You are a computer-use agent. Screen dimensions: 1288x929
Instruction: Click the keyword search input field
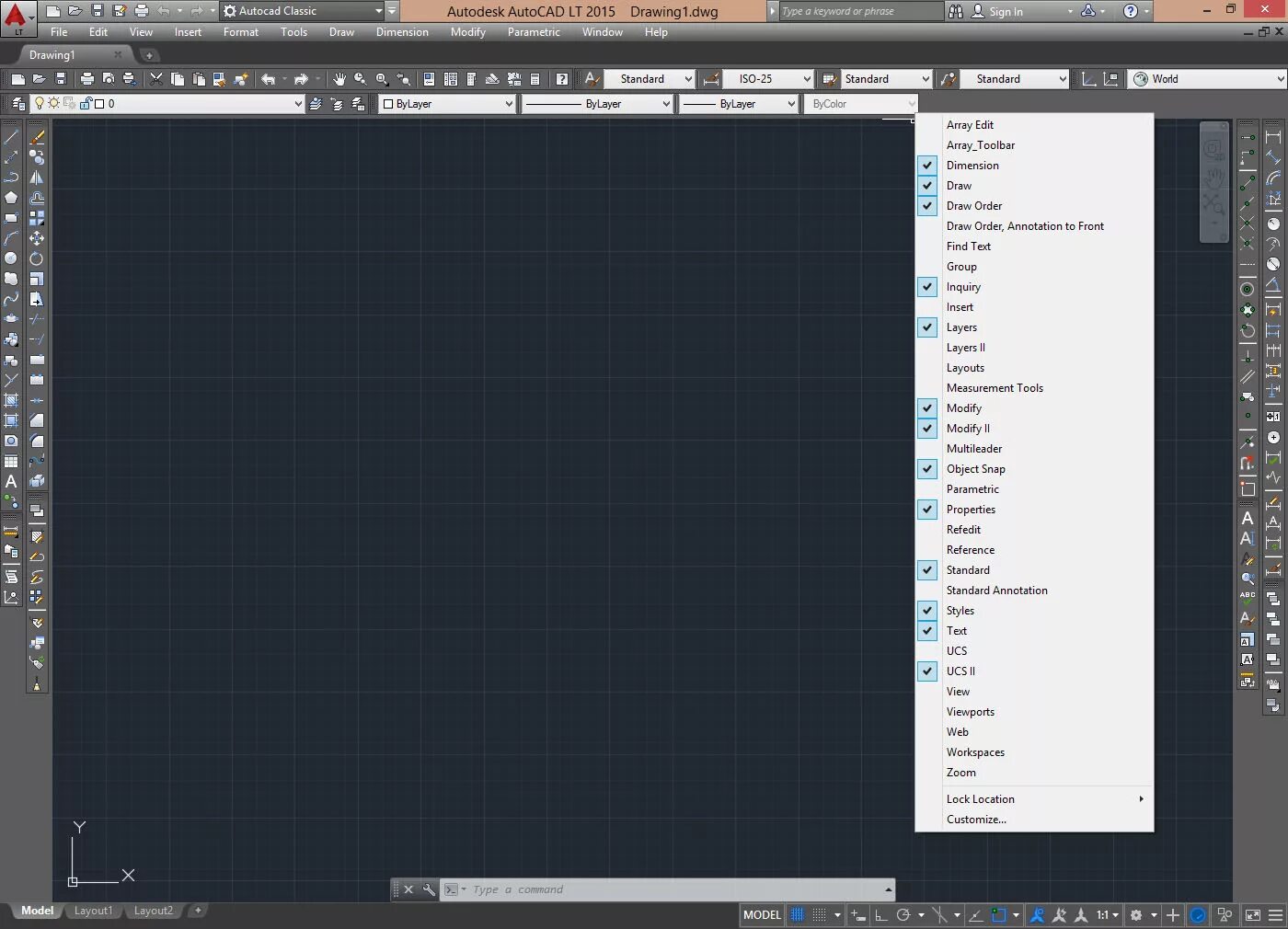pyautogui.click(x=860, y=11)
